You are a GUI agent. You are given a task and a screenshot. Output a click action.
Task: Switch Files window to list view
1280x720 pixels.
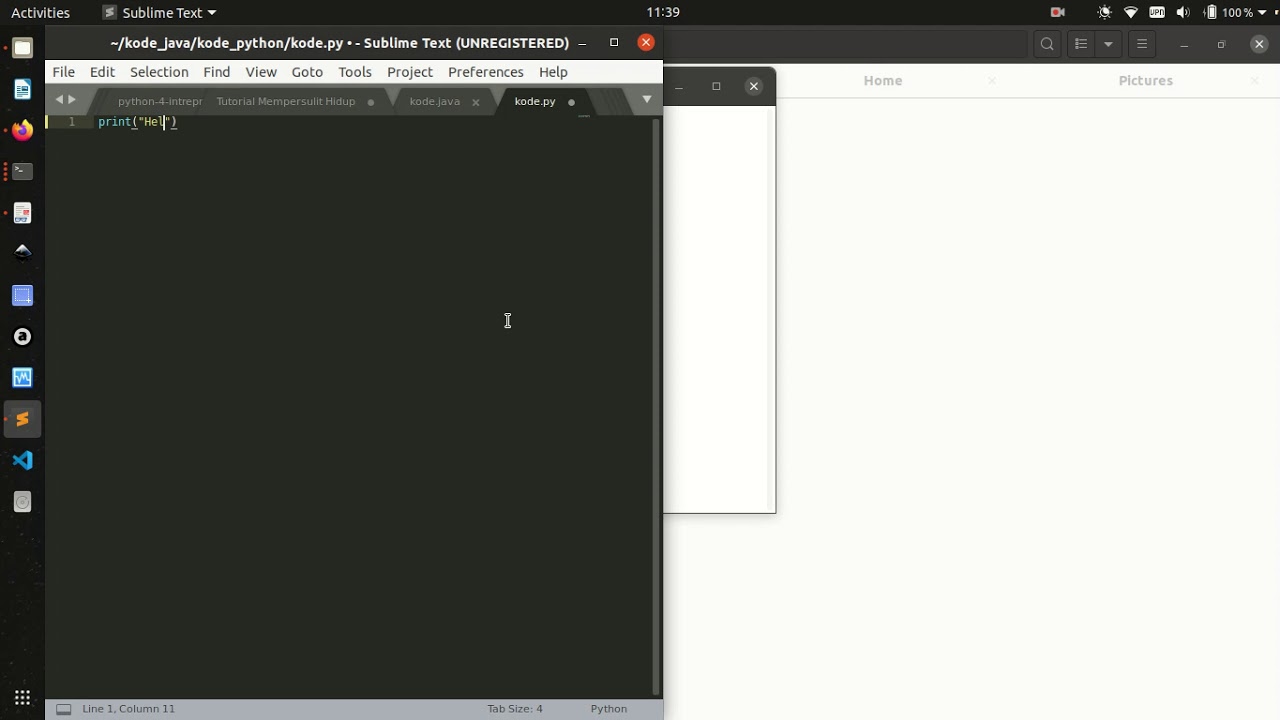coord(1081,44)
